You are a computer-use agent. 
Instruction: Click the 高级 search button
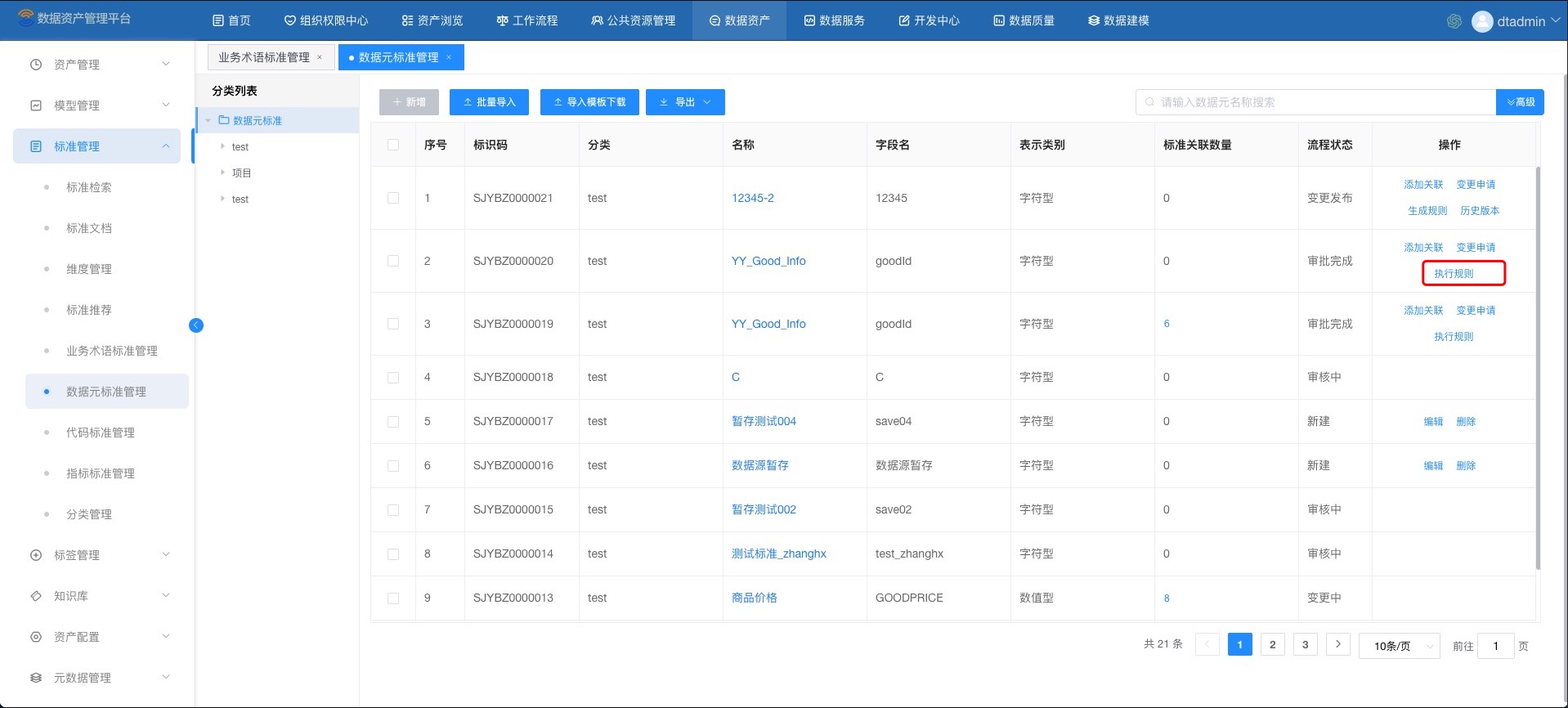click(x=1520, y=102)
